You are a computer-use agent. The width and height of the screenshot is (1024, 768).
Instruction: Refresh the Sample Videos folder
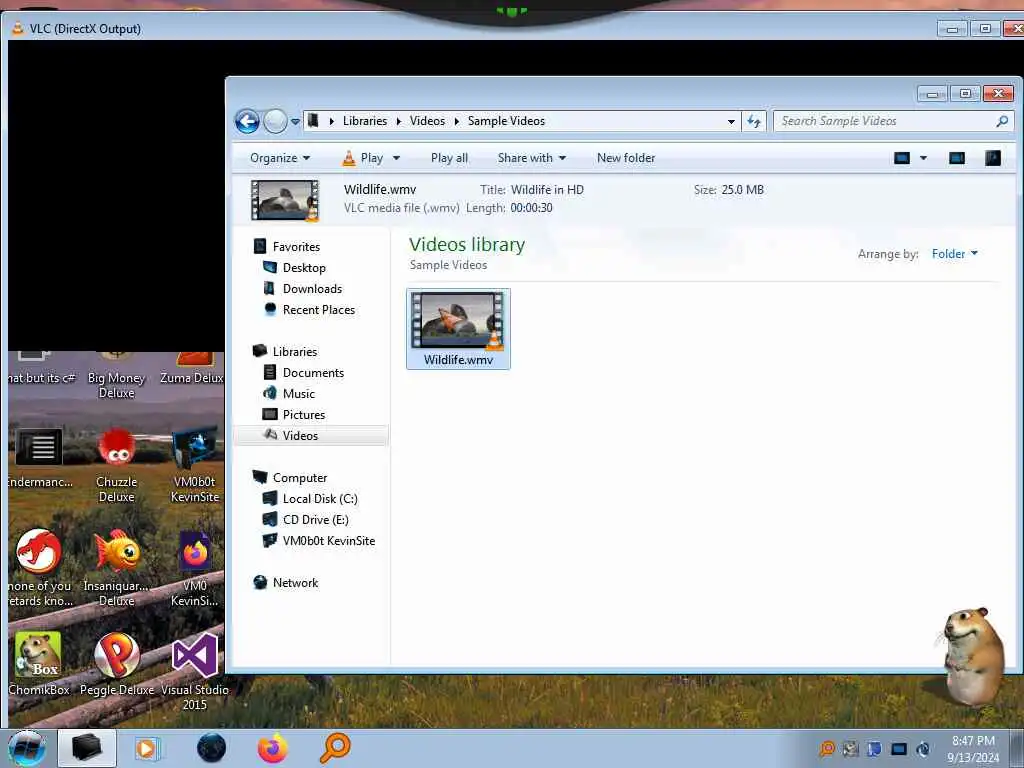click(x=754, y=121)
